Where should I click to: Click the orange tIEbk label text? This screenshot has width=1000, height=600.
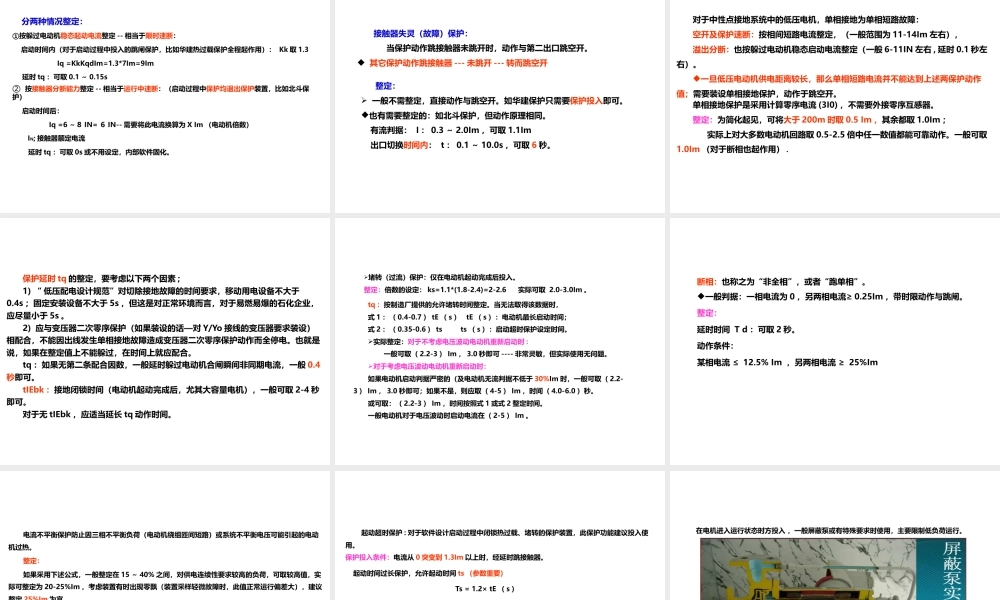[x=34, y=390]
